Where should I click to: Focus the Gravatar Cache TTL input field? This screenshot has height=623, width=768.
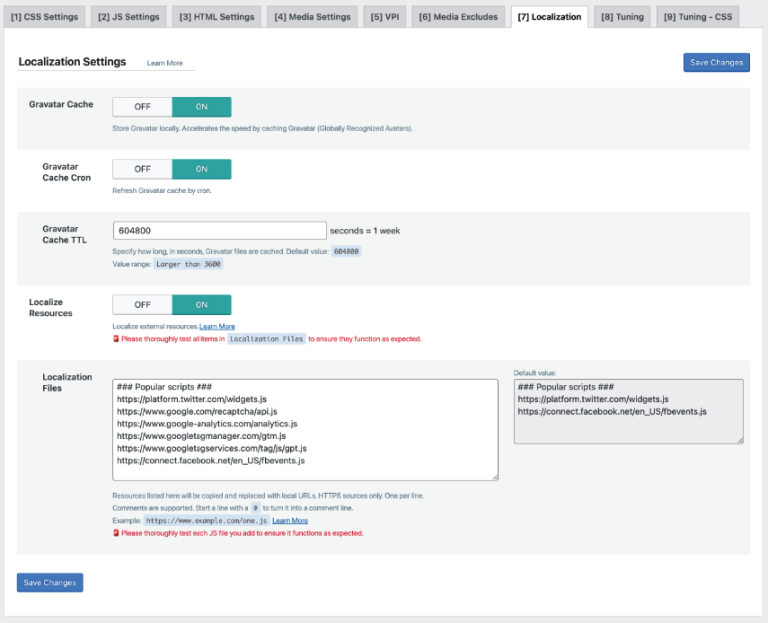(219, 231)
